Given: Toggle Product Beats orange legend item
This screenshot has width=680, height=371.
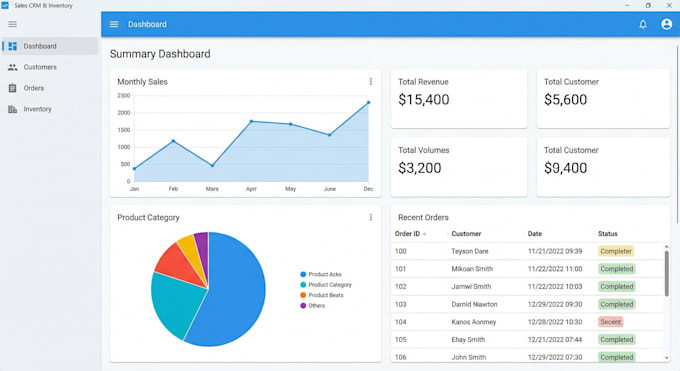Looking at the screenshot, I should (x=322, y=295).
